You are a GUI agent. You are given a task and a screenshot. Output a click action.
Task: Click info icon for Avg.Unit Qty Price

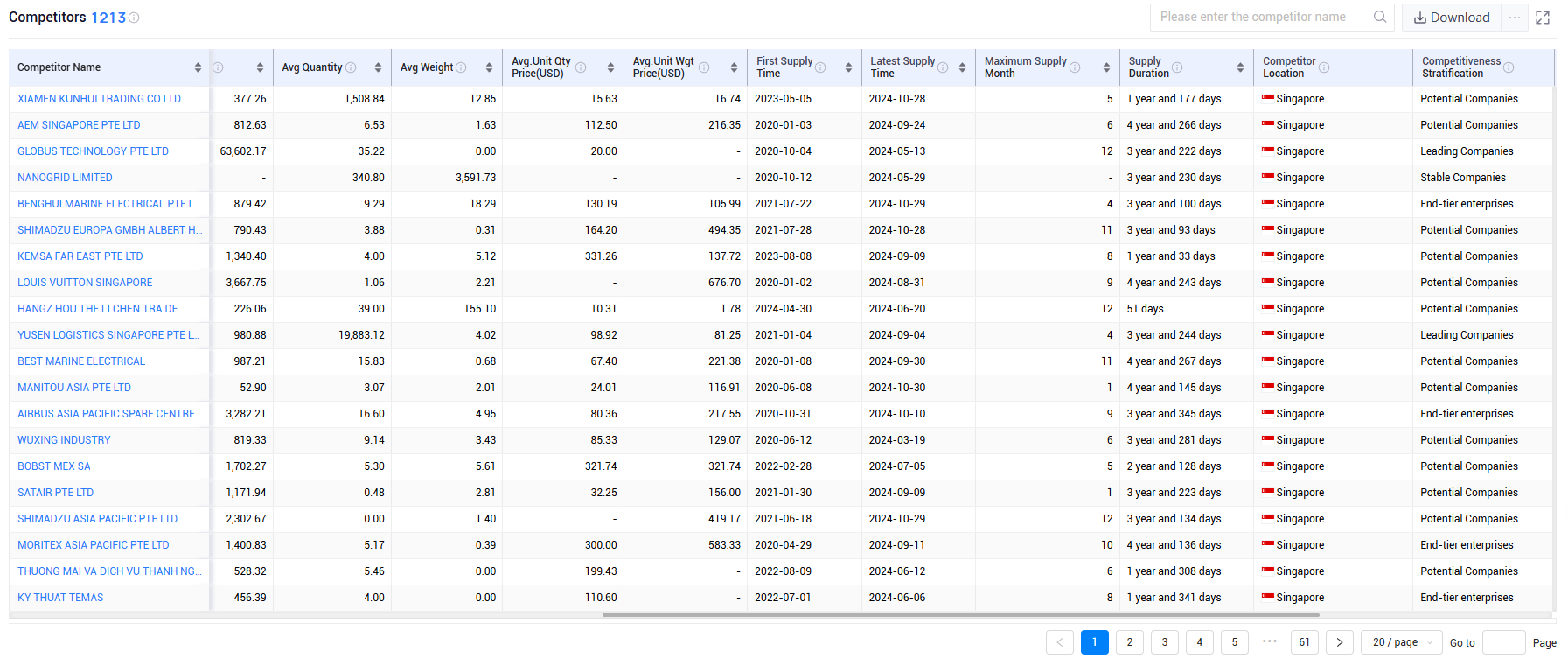(581, 67)
